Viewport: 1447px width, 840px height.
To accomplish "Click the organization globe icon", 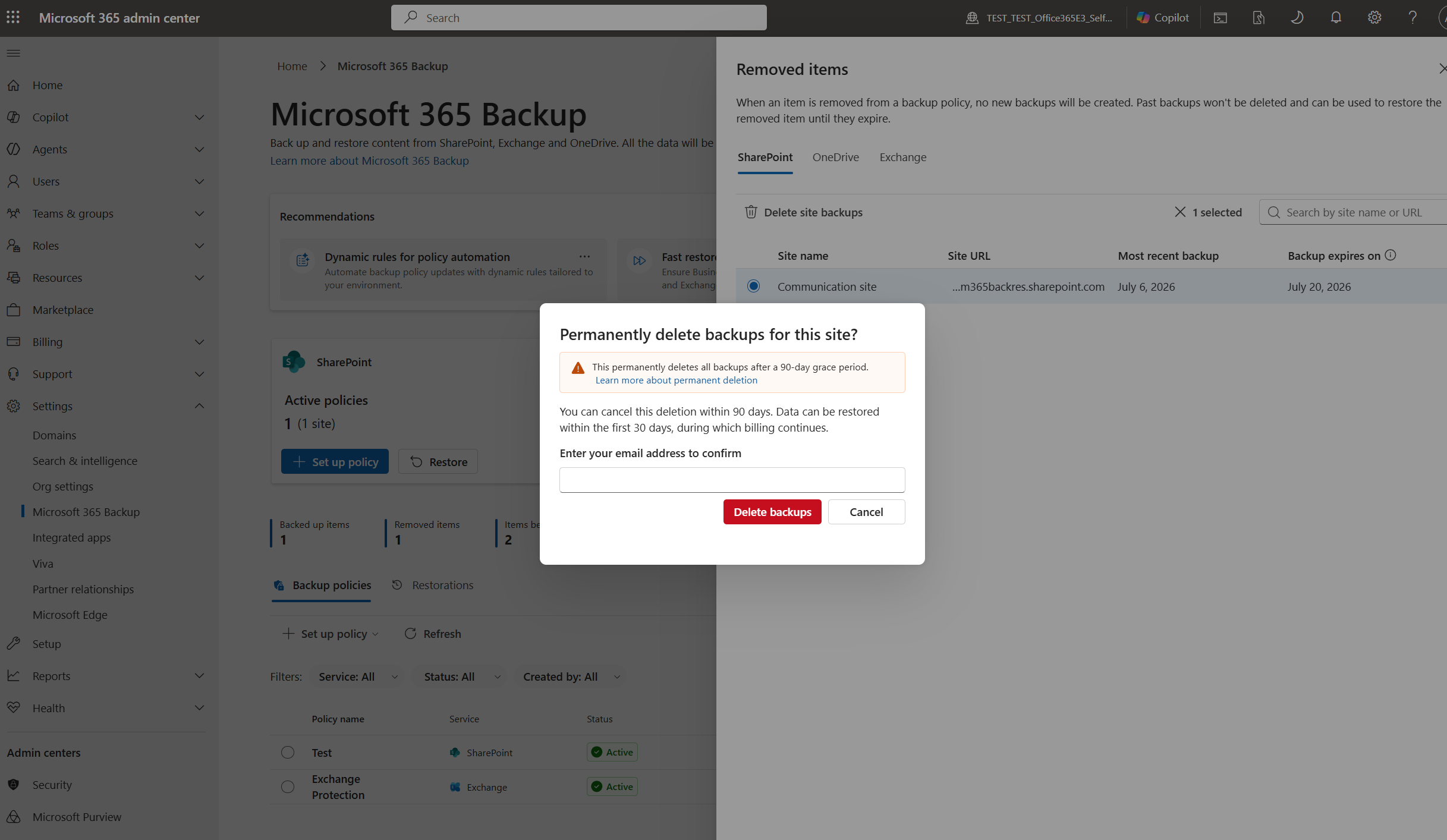I will 972,18.
